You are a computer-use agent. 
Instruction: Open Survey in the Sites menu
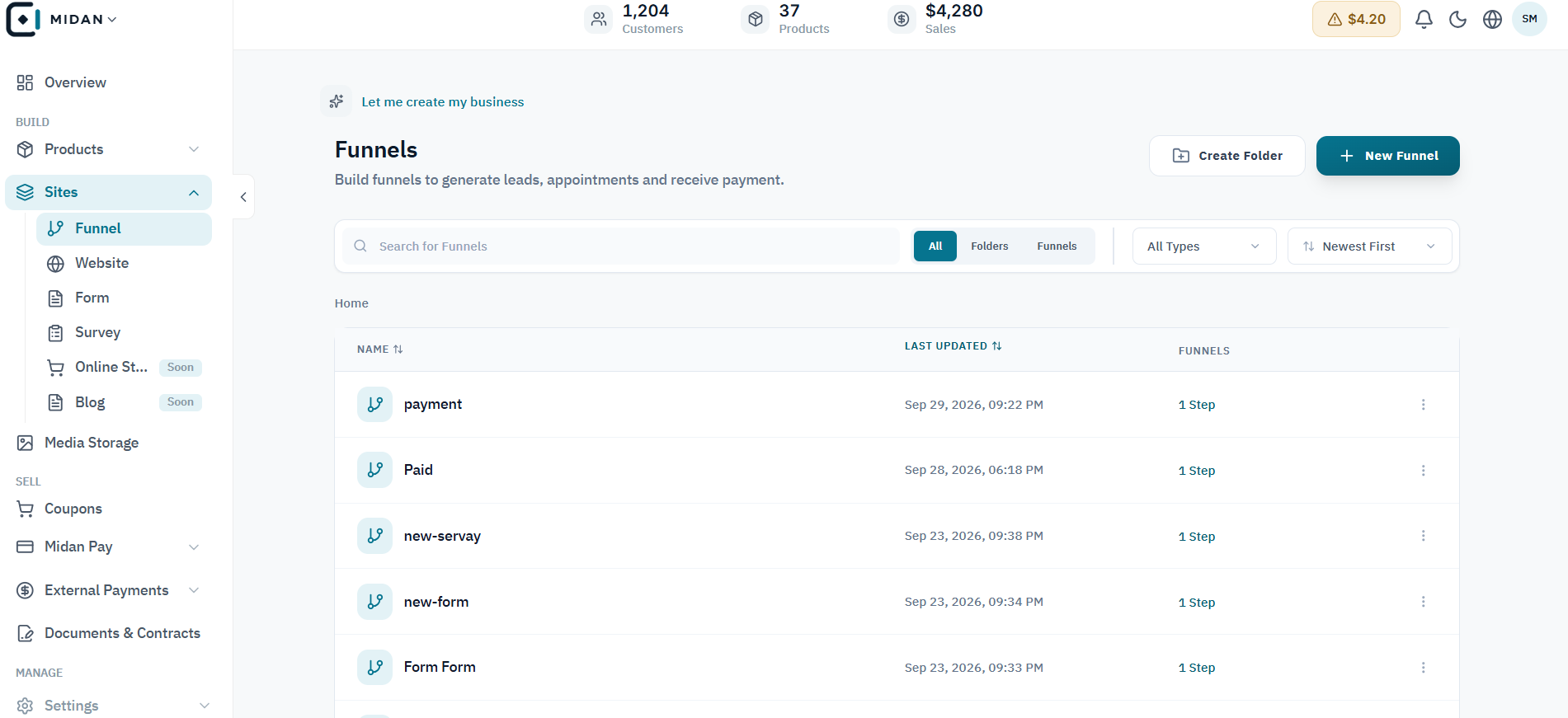[x=124, y=332]
